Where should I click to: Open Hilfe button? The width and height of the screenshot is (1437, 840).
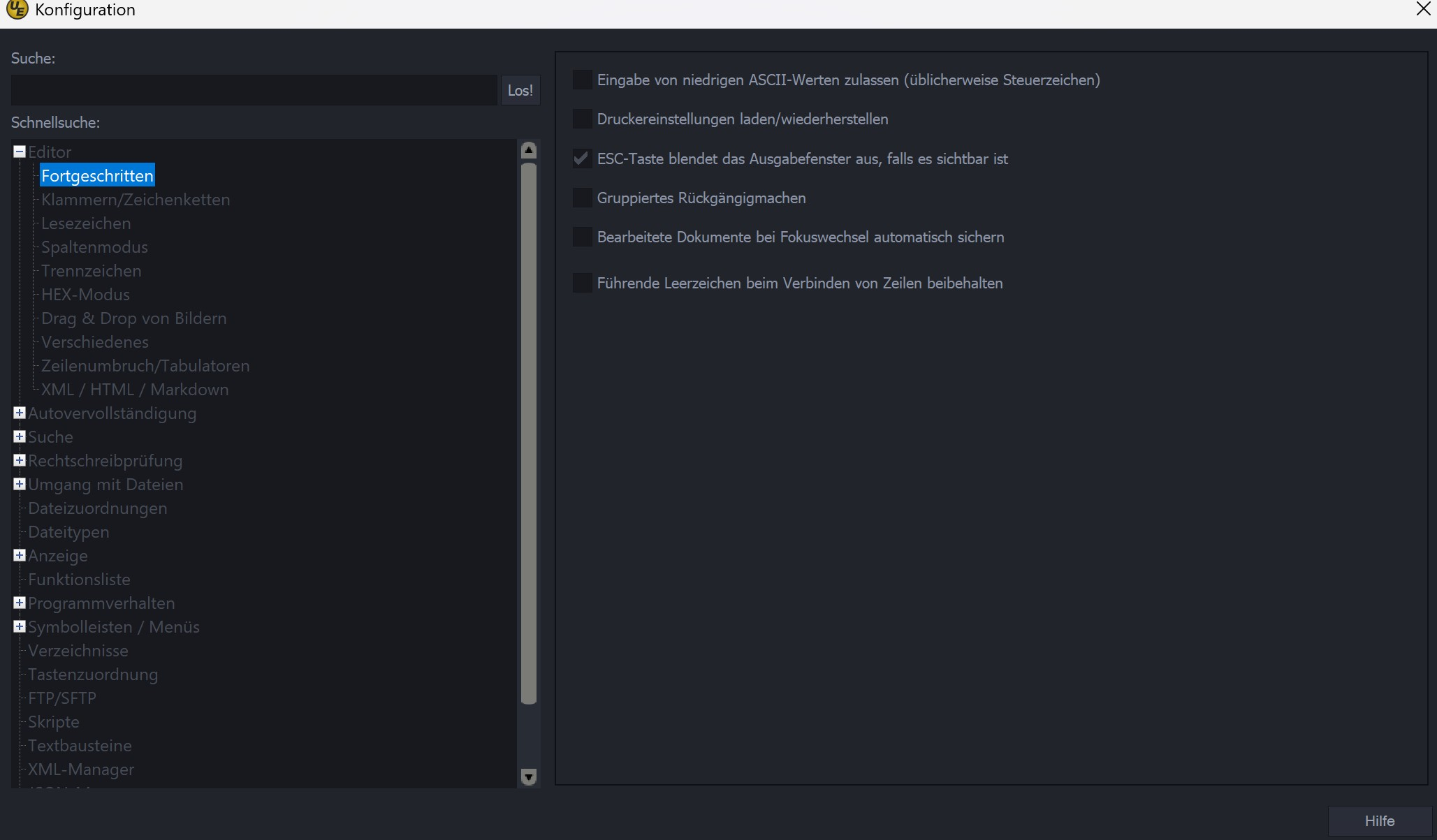point(1379,821)
